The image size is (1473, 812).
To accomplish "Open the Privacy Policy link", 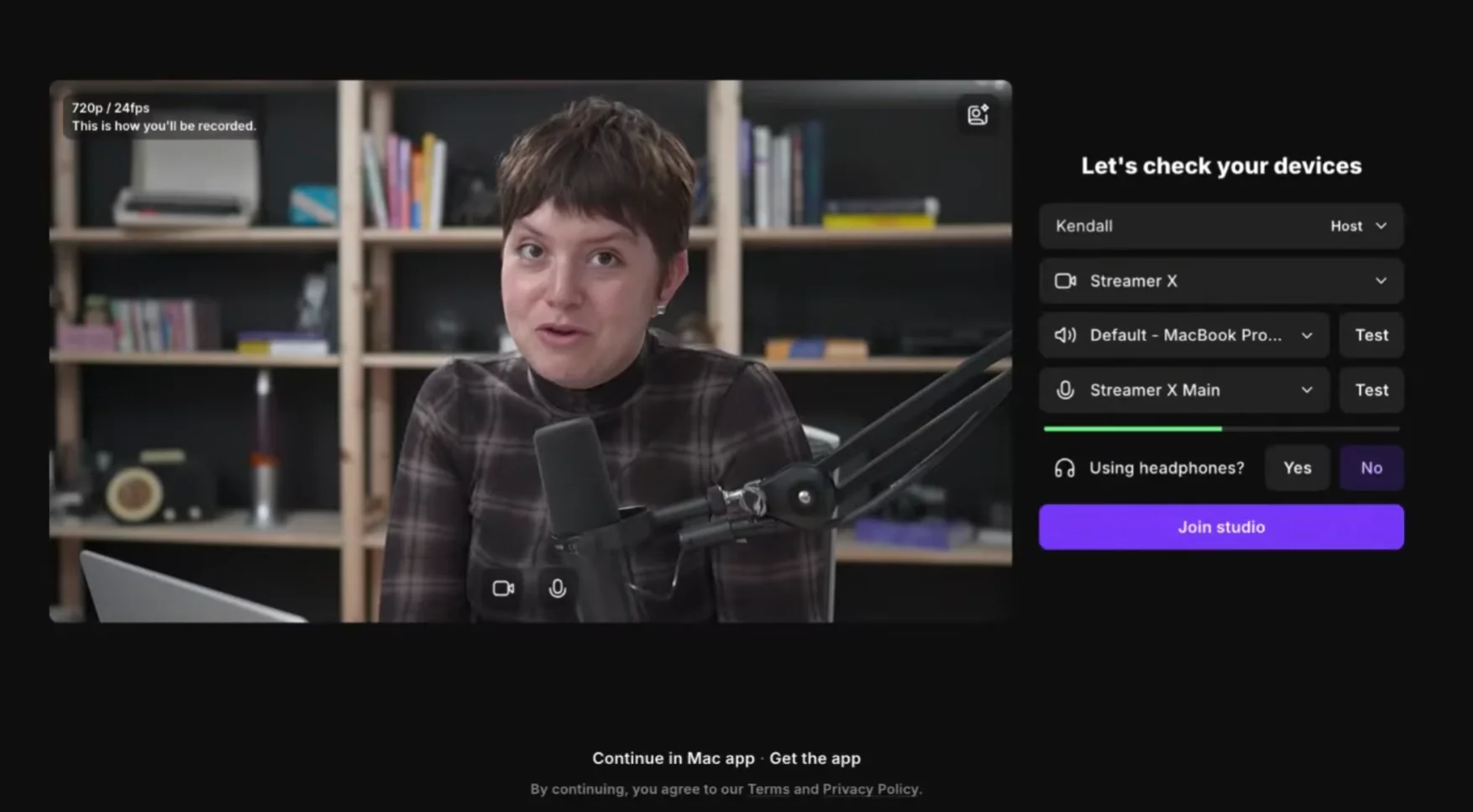I will [x=870, y=789].
